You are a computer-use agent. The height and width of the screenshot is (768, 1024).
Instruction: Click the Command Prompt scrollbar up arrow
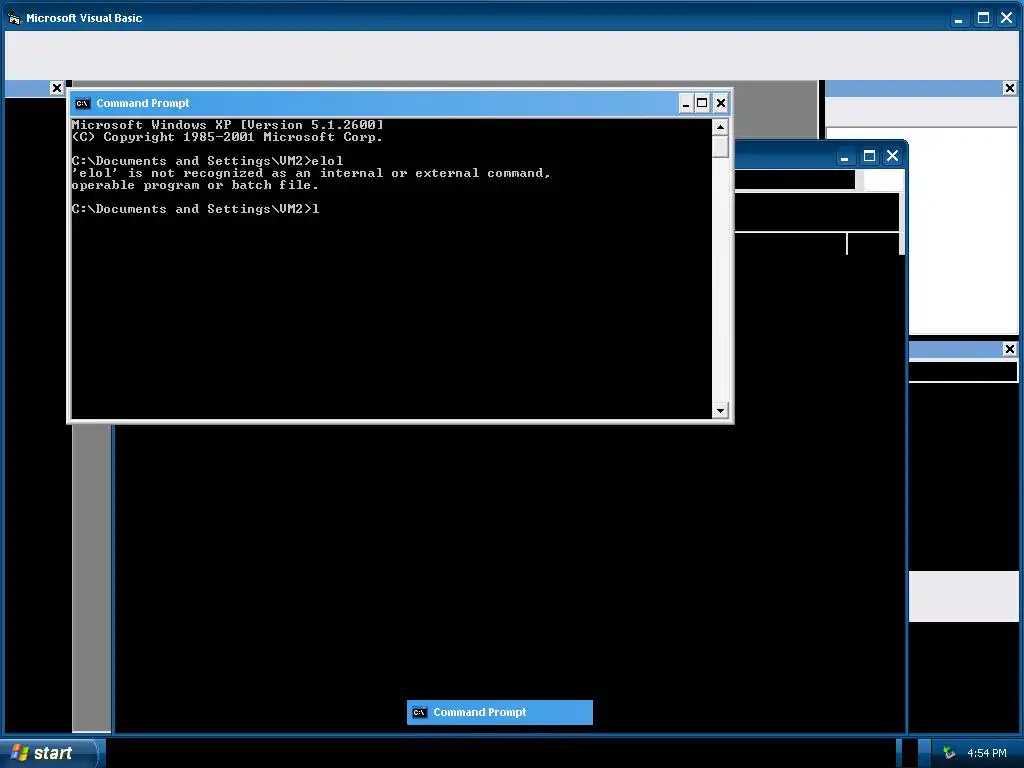(x=720, y=127)
